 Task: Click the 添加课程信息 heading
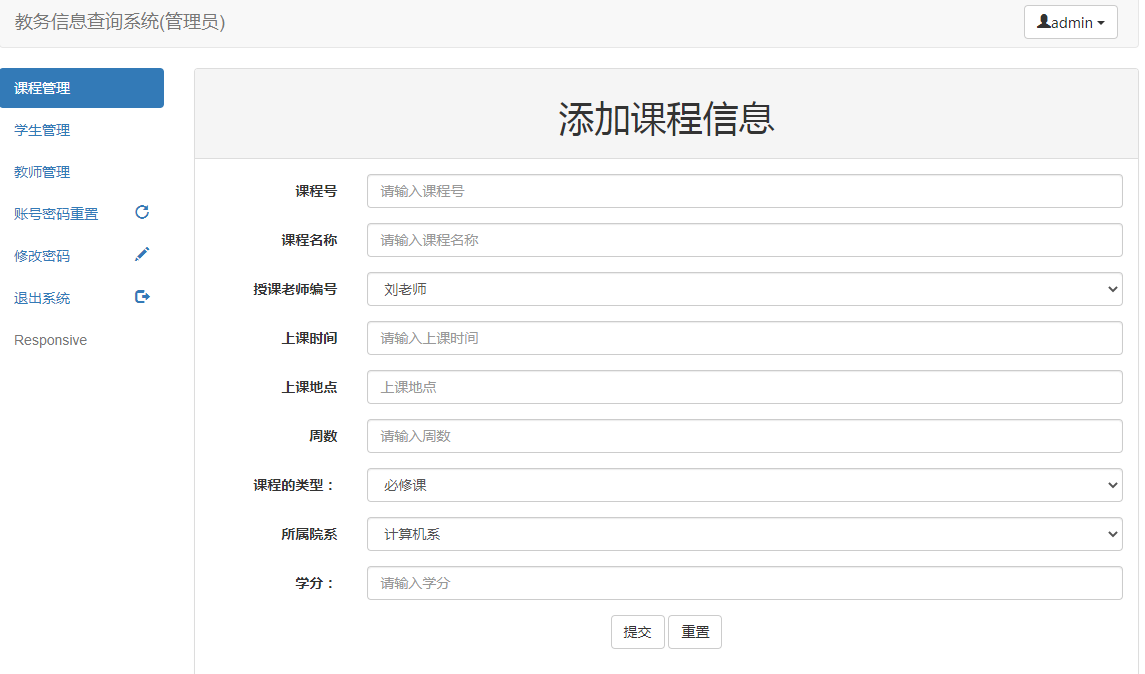[666, 118]
